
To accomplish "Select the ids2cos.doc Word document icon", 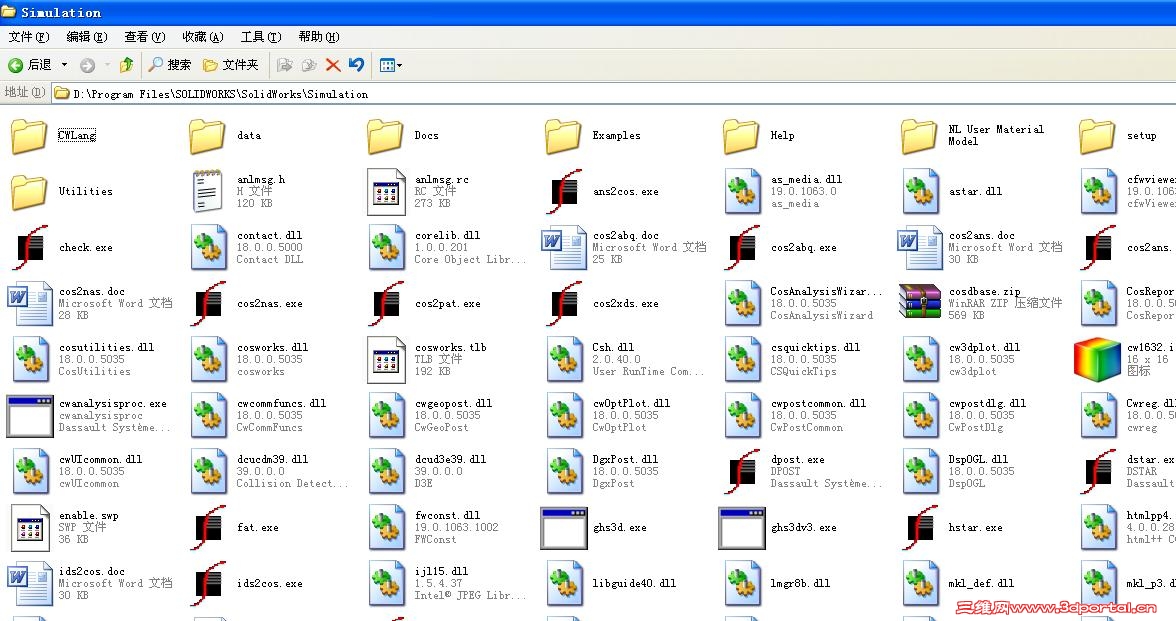I will [30, 584].
